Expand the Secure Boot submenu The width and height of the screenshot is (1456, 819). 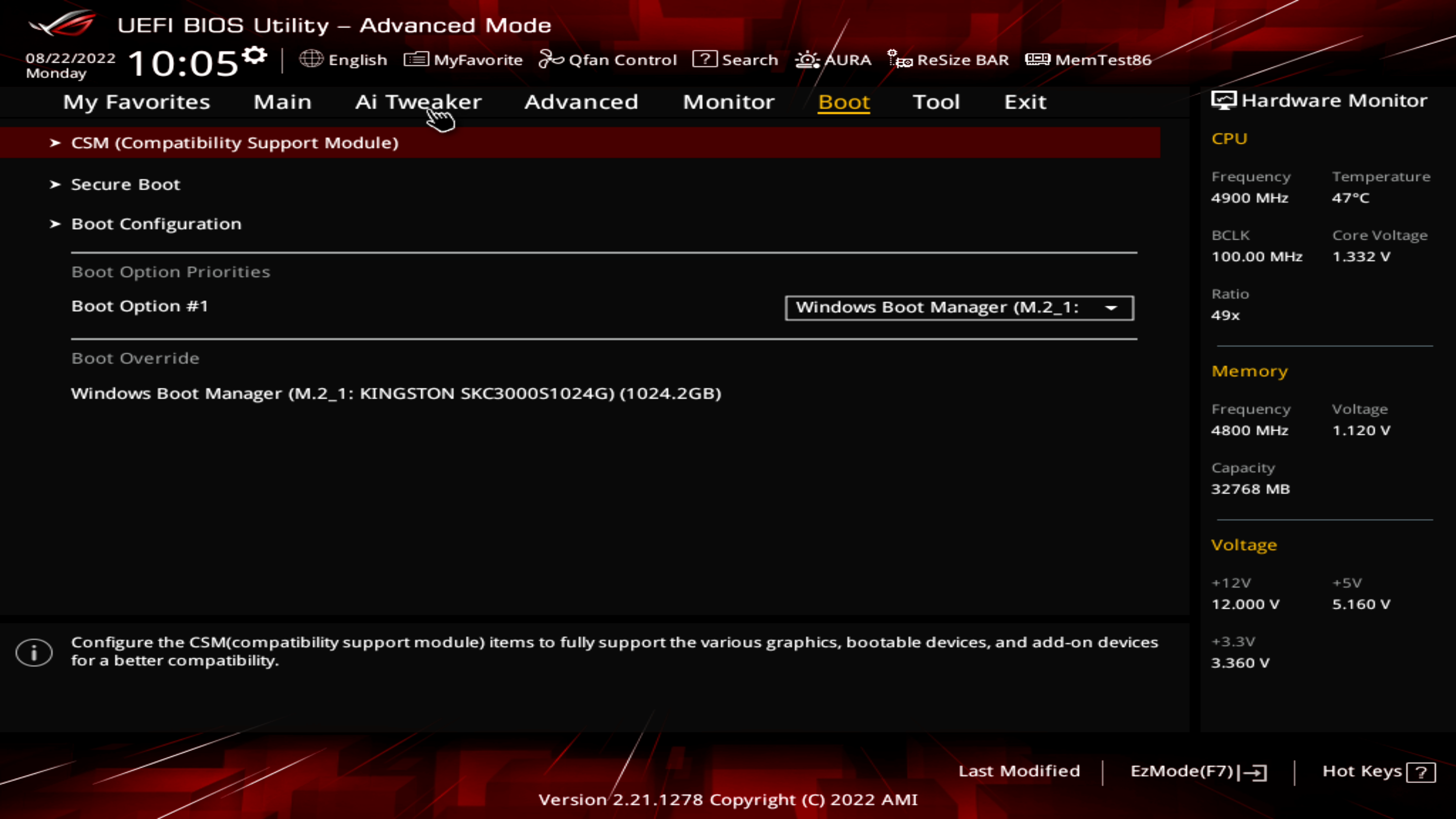tap(126, 184)
